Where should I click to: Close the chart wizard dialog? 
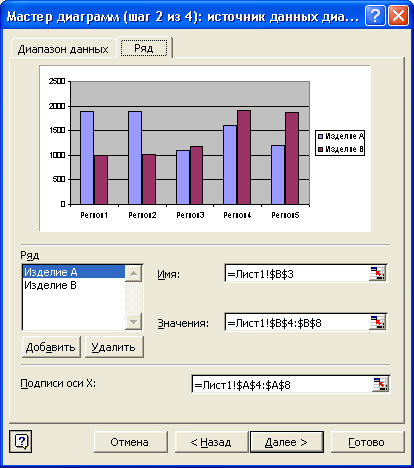click(398, 15)
